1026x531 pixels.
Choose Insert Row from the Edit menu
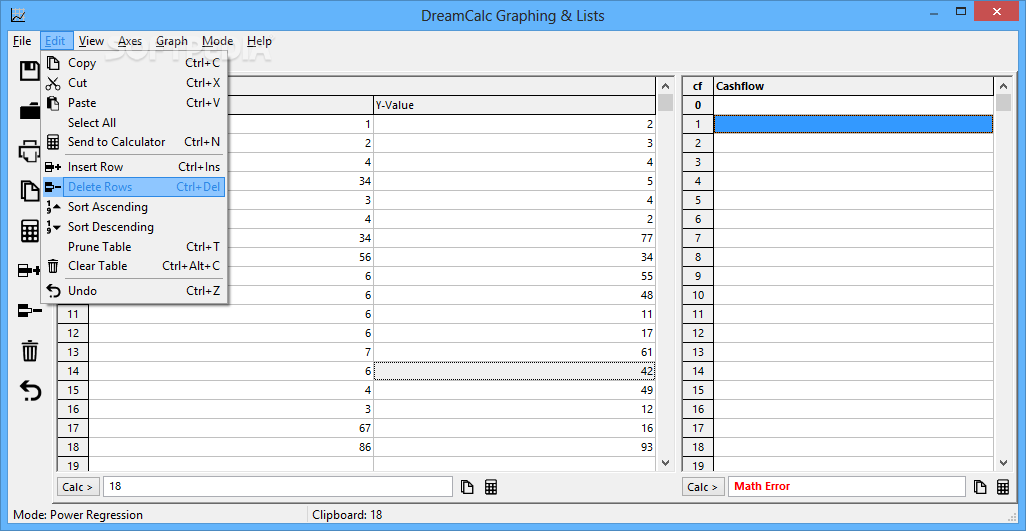(135, 167)
